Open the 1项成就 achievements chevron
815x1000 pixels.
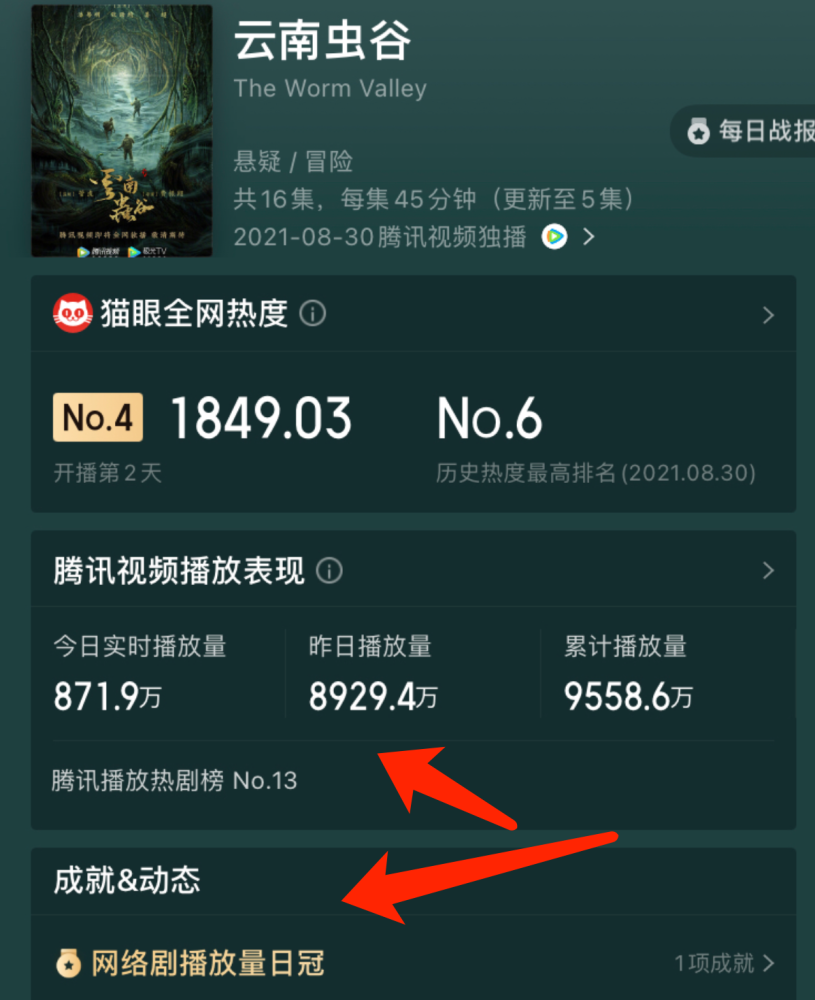pyautogui.click(x=769, y=963)
